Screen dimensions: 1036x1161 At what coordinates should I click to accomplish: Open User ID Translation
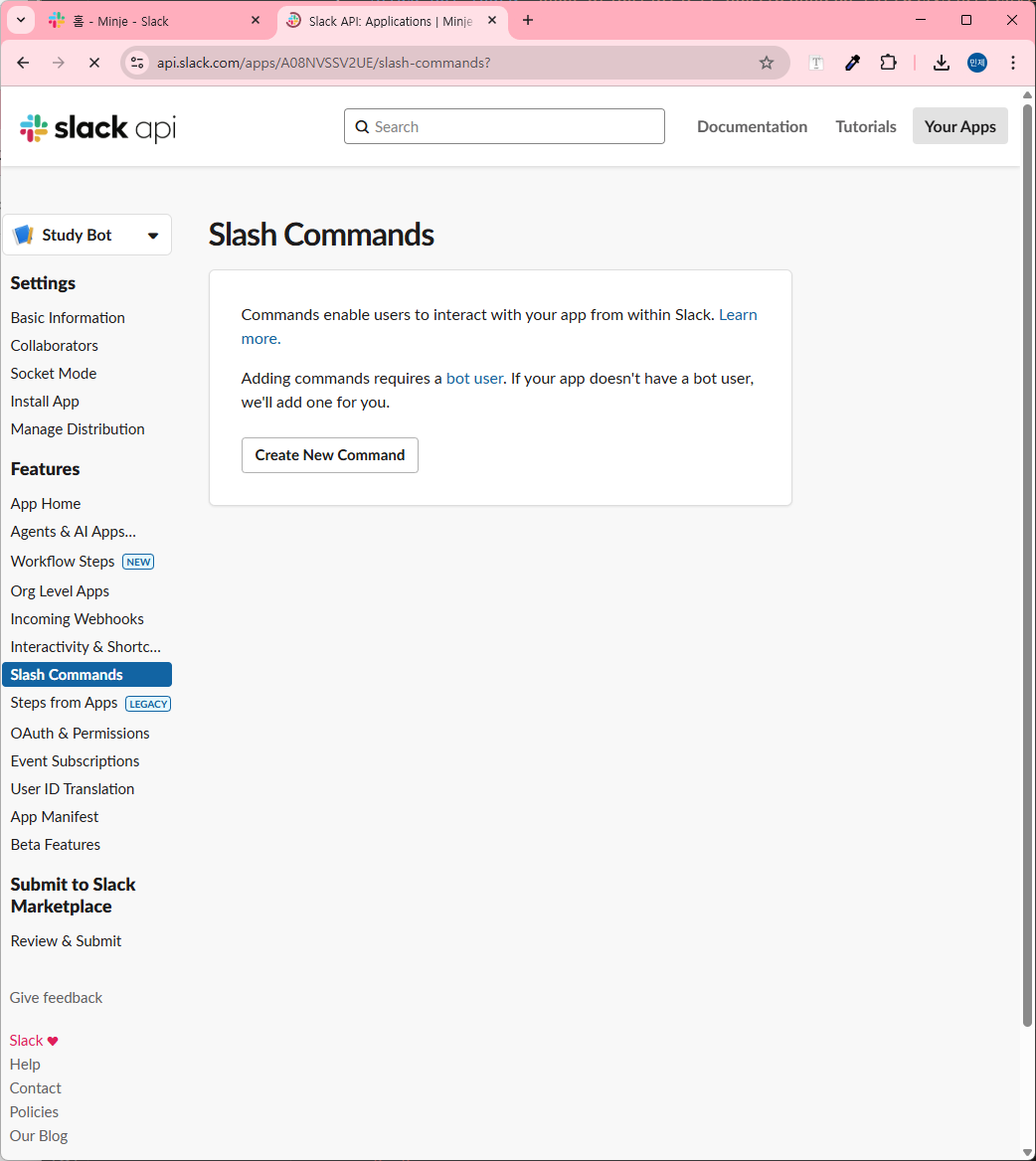72,789
